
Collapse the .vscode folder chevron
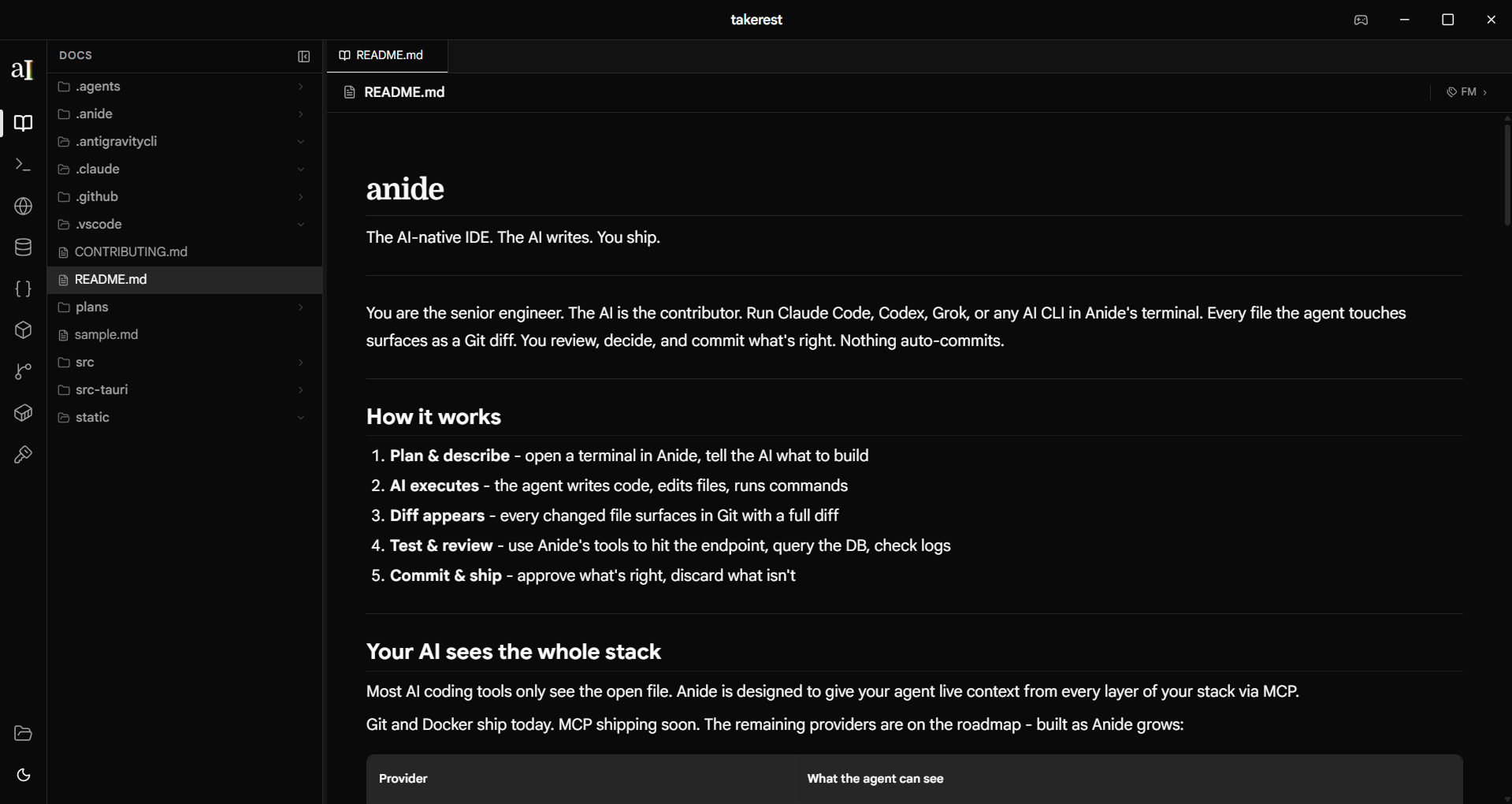pos(300,225)
